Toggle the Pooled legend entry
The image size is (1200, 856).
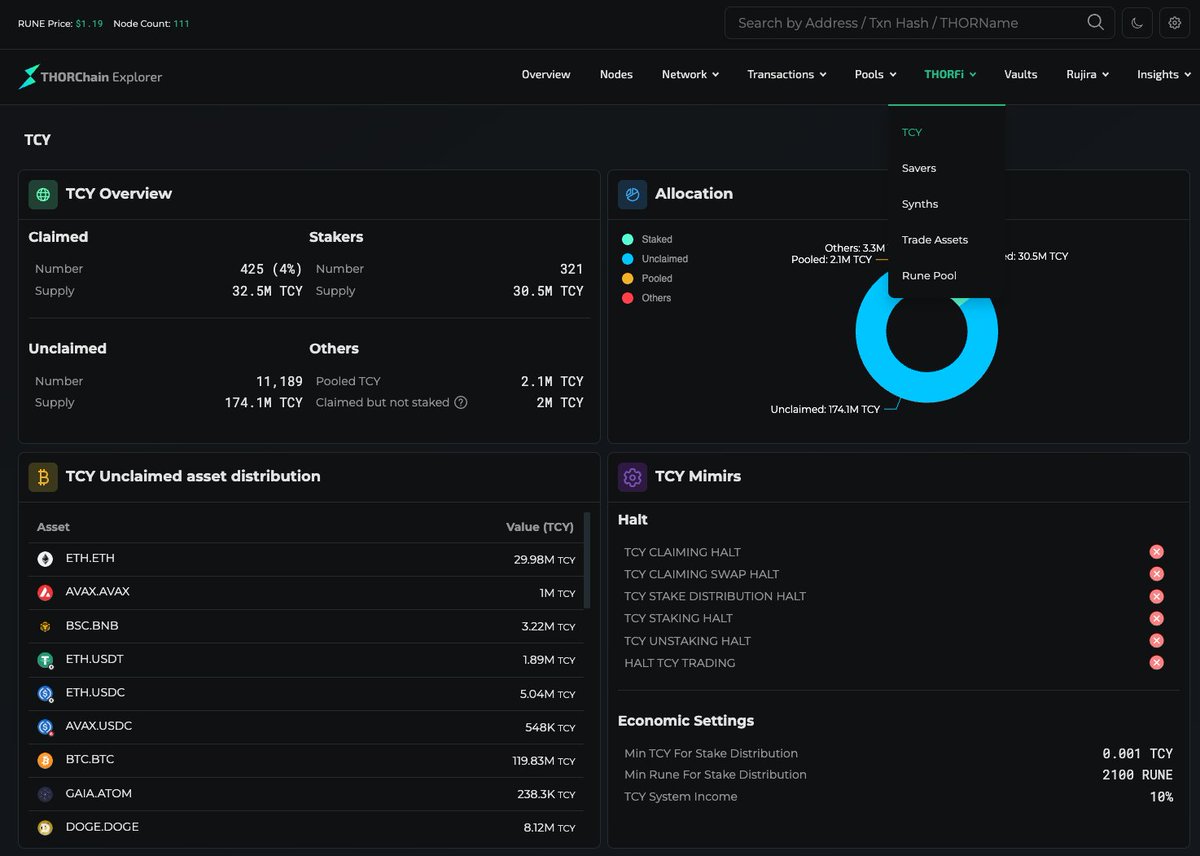point(647,279)
